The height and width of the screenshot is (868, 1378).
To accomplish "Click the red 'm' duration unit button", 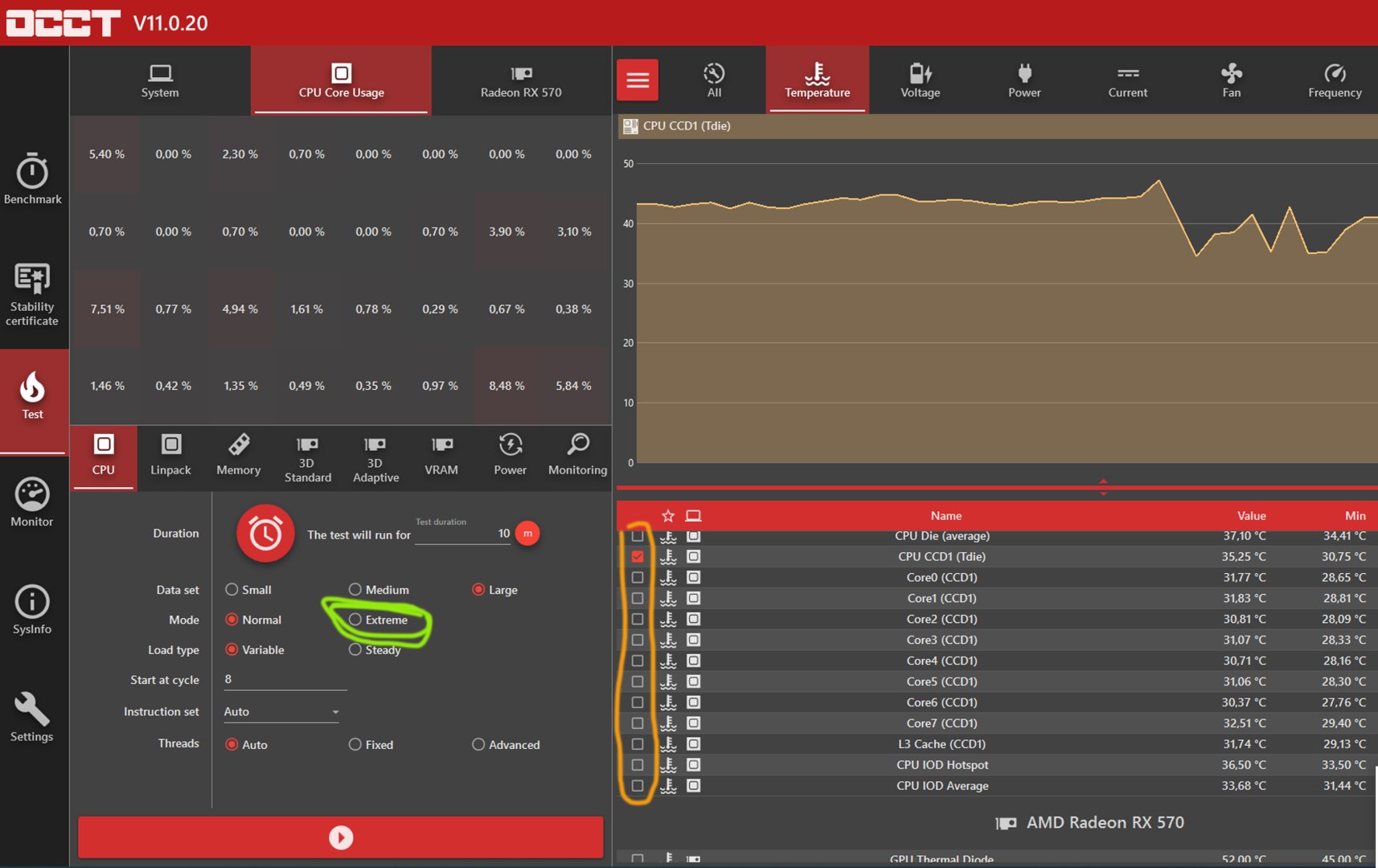I will point(527,533).
